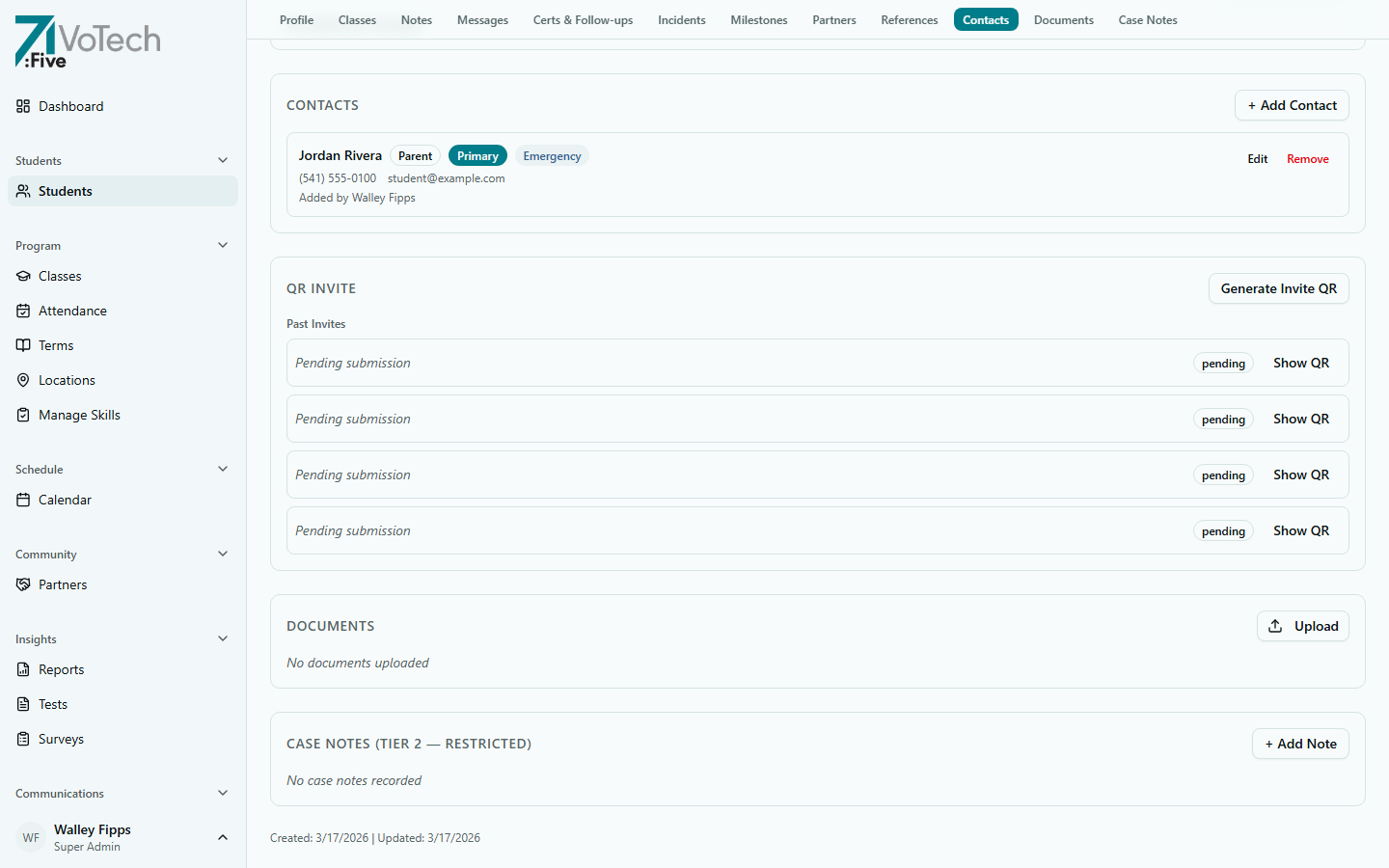Expand the Communications section
The image size is (1389, 868).
(223, 793)
